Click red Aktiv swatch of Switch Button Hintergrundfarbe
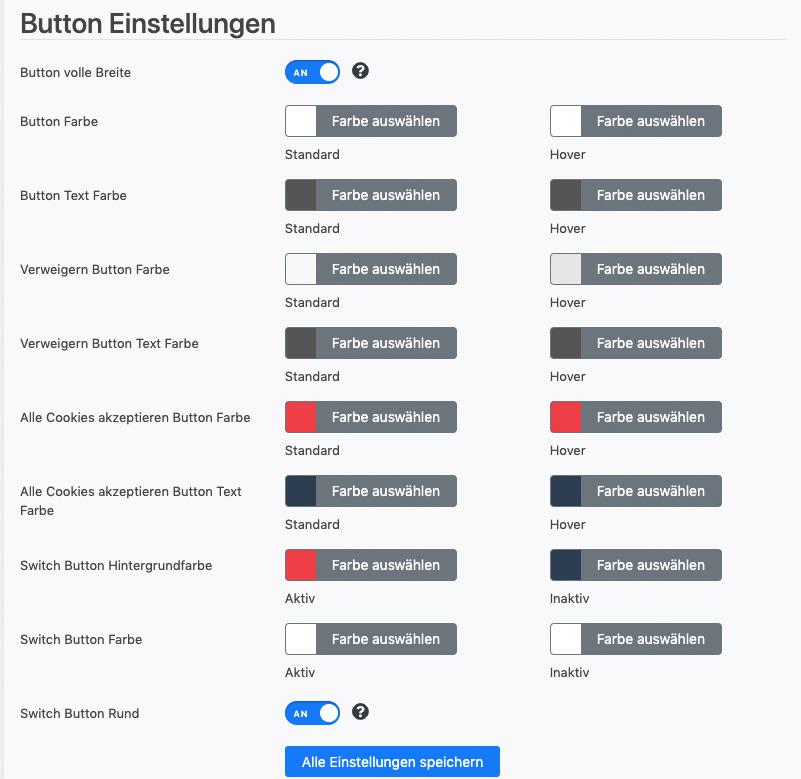Viewport: 801px width, 779px height. [301, 565]
